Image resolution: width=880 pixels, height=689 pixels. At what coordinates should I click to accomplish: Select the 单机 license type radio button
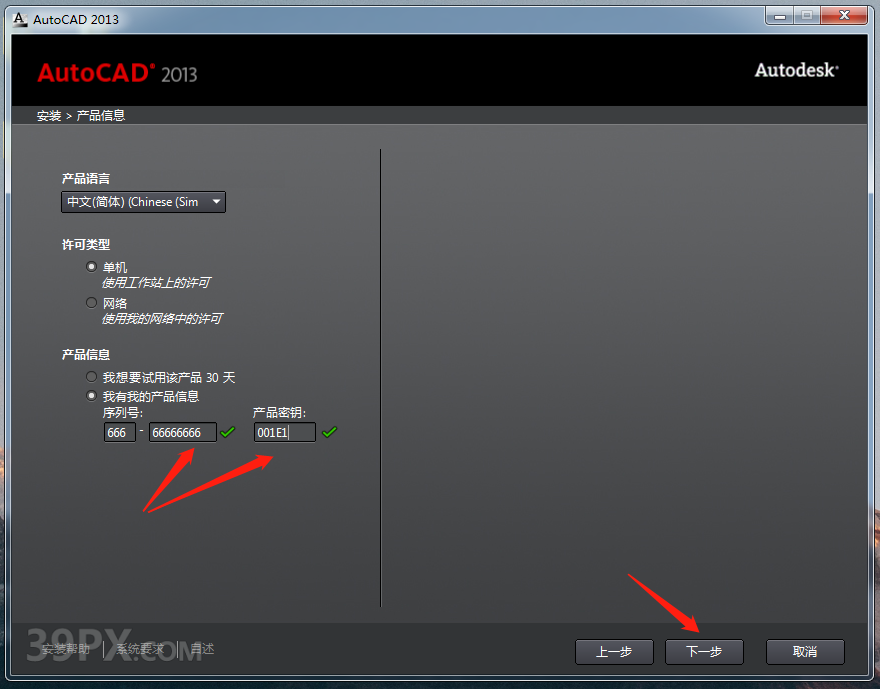coord(91,267)
